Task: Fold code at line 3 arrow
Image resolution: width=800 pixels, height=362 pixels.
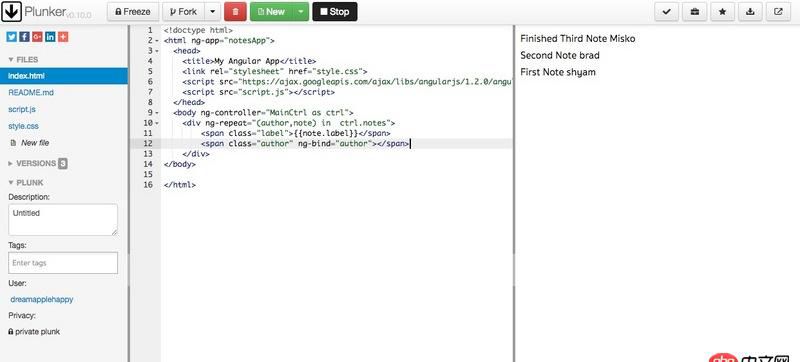Action: (x=157, y=50)
